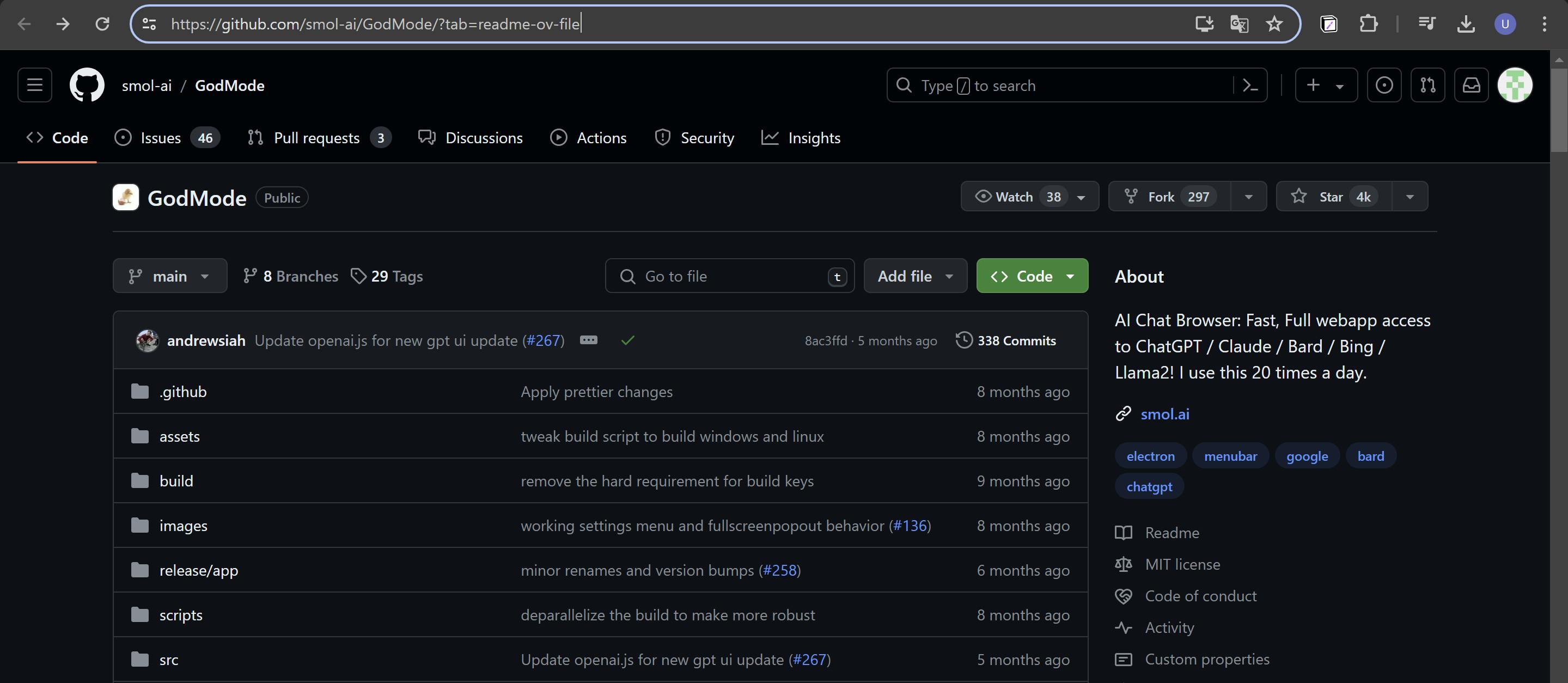Screen dimensions: 1568x683
Task: Click the green check commit status icon
Action: pos(627,340)
